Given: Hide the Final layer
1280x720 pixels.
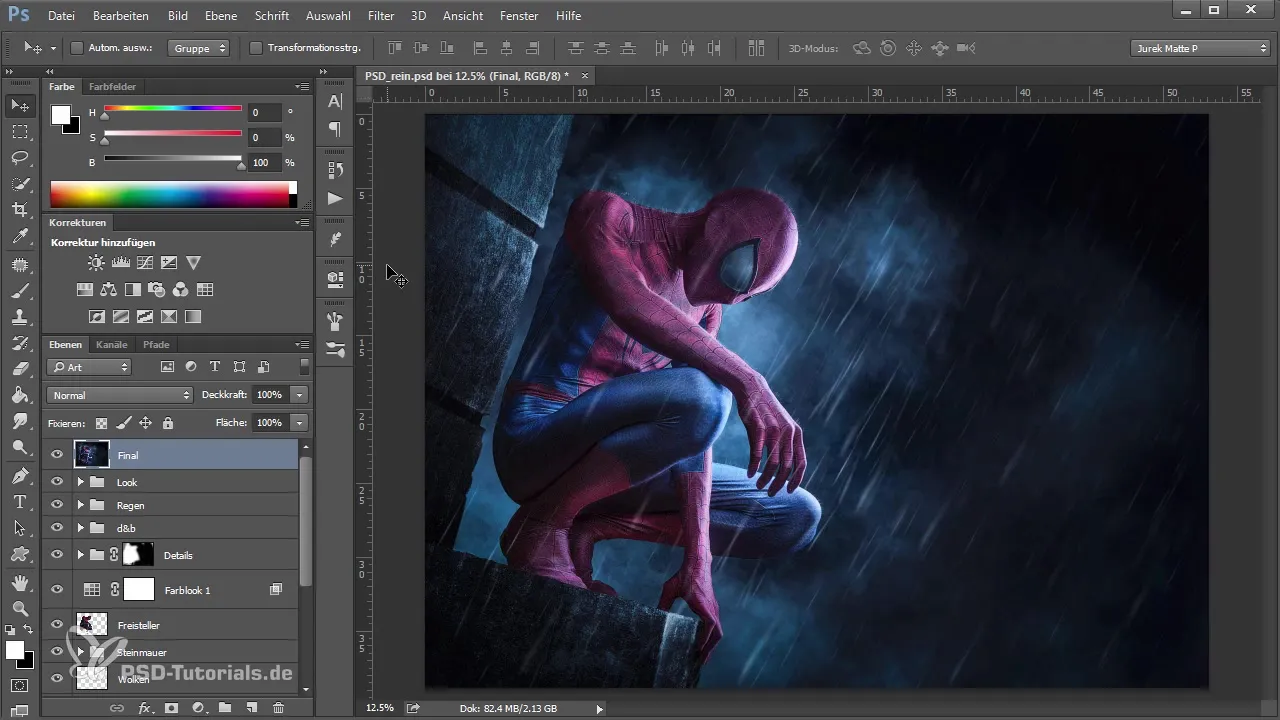Looking at the screenshot, I should coord(57,455).
